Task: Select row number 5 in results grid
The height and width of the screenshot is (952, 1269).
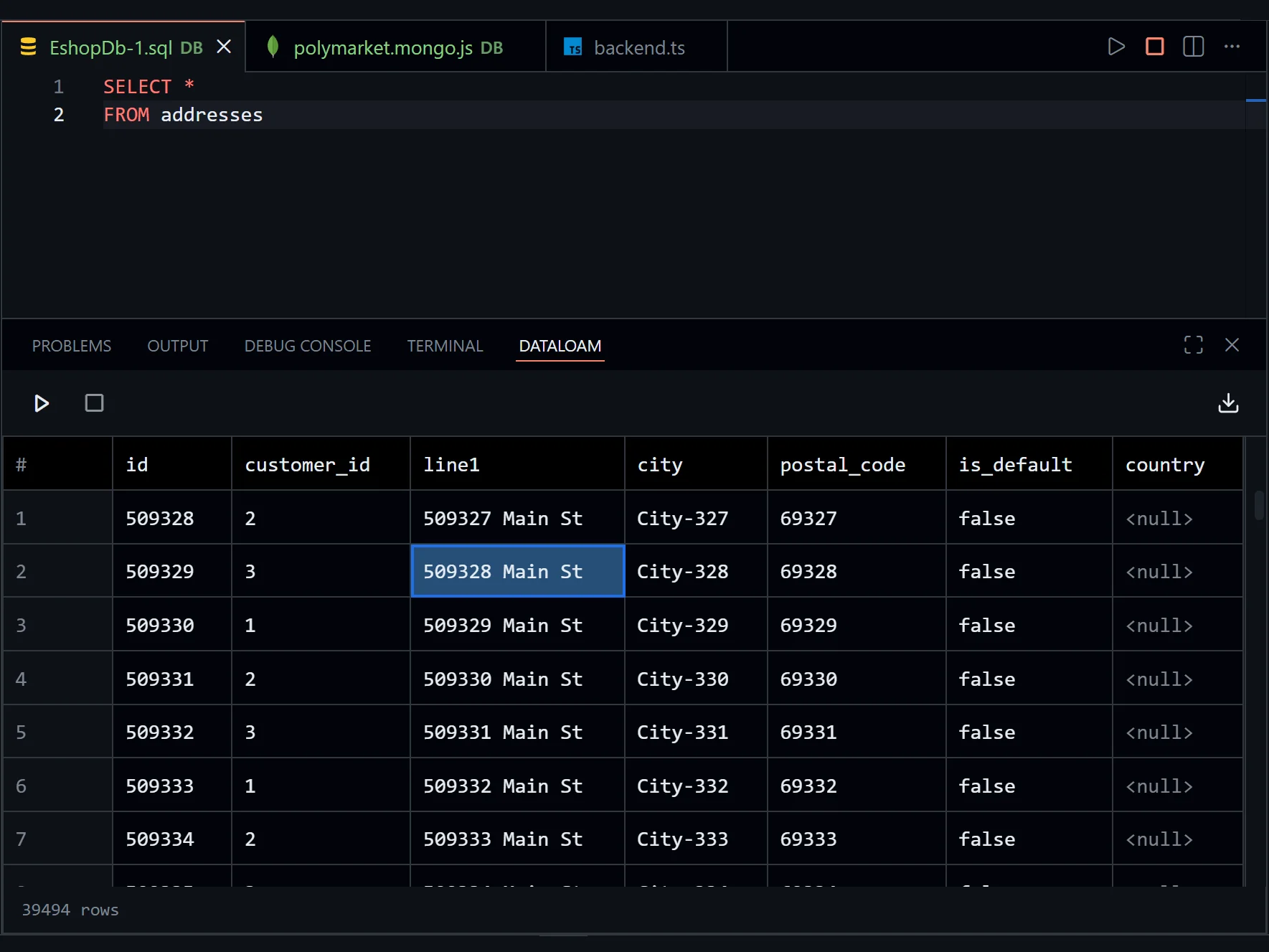Action: pos(58,732)
